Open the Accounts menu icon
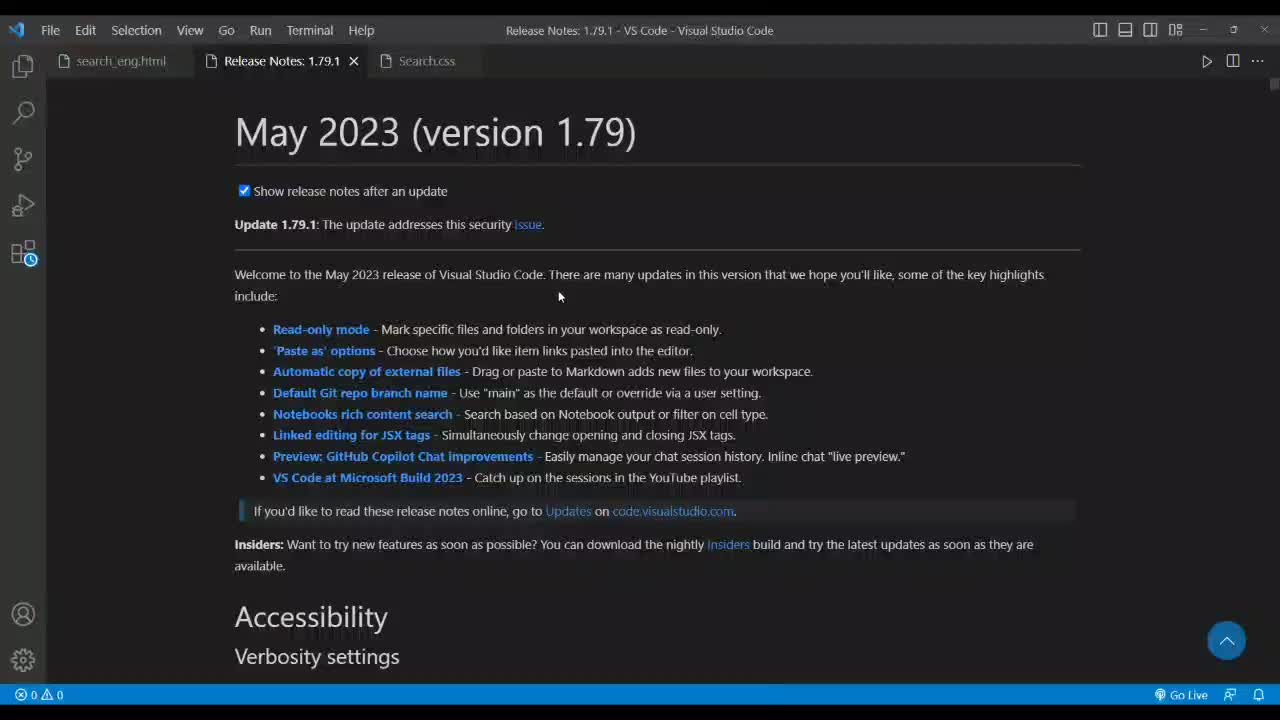Viewport: 1280px width, 720px height. (x=23, y=615)
